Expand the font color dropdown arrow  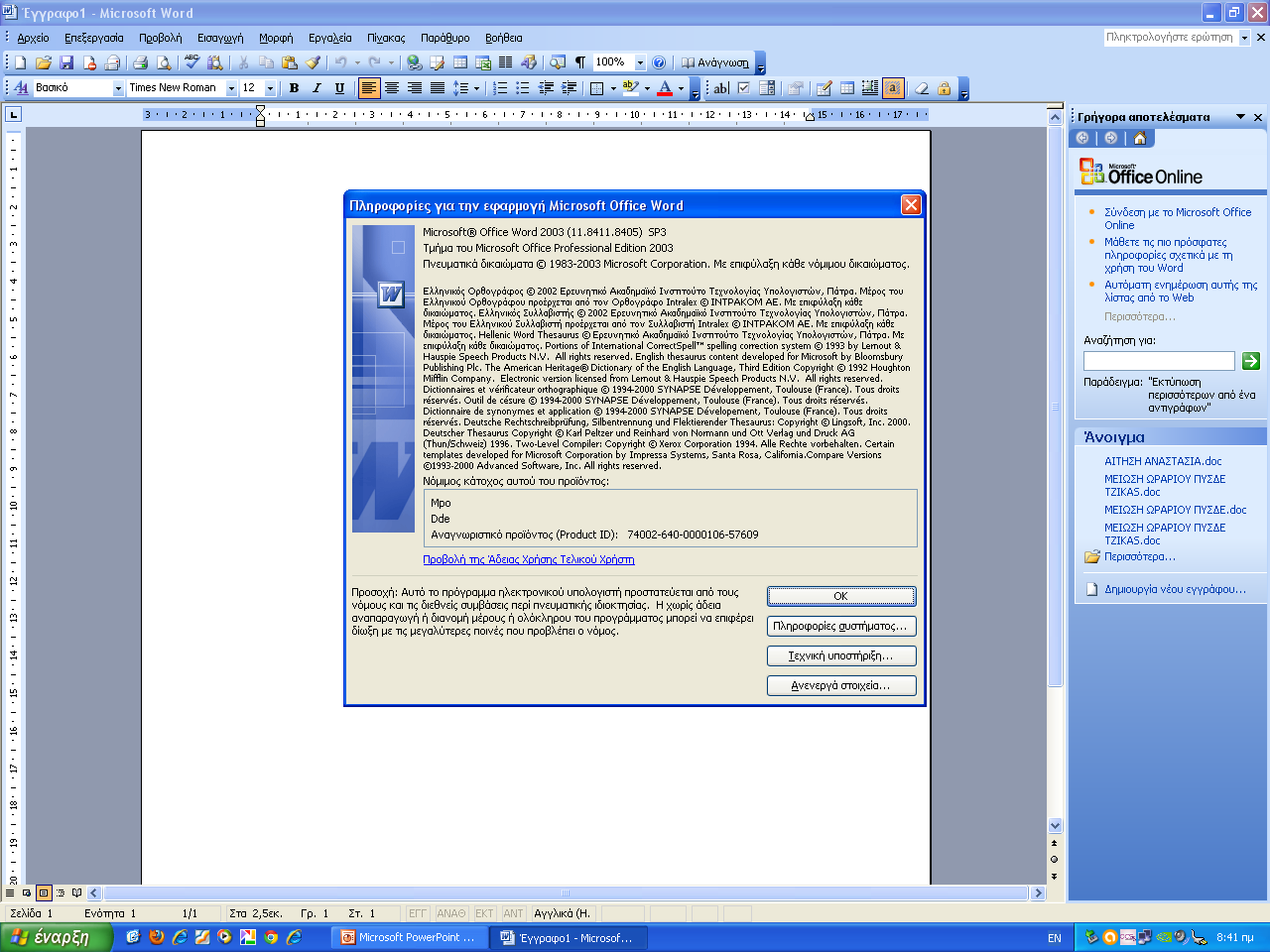[x=682, y=88]
